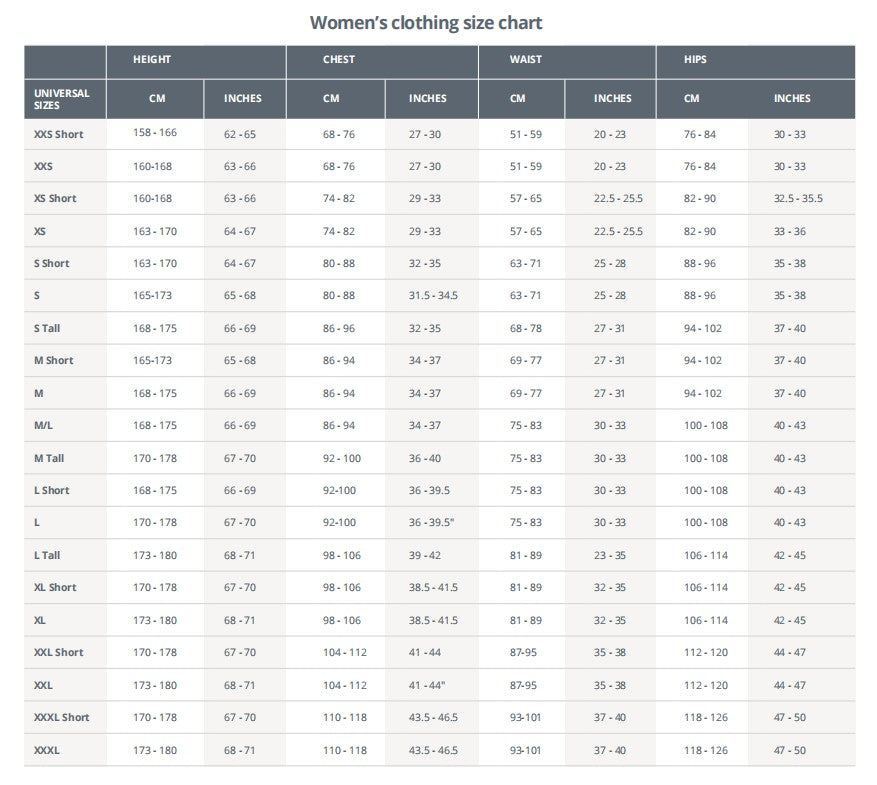
Task: Select the M/L size row label
Action: (44, 426)
